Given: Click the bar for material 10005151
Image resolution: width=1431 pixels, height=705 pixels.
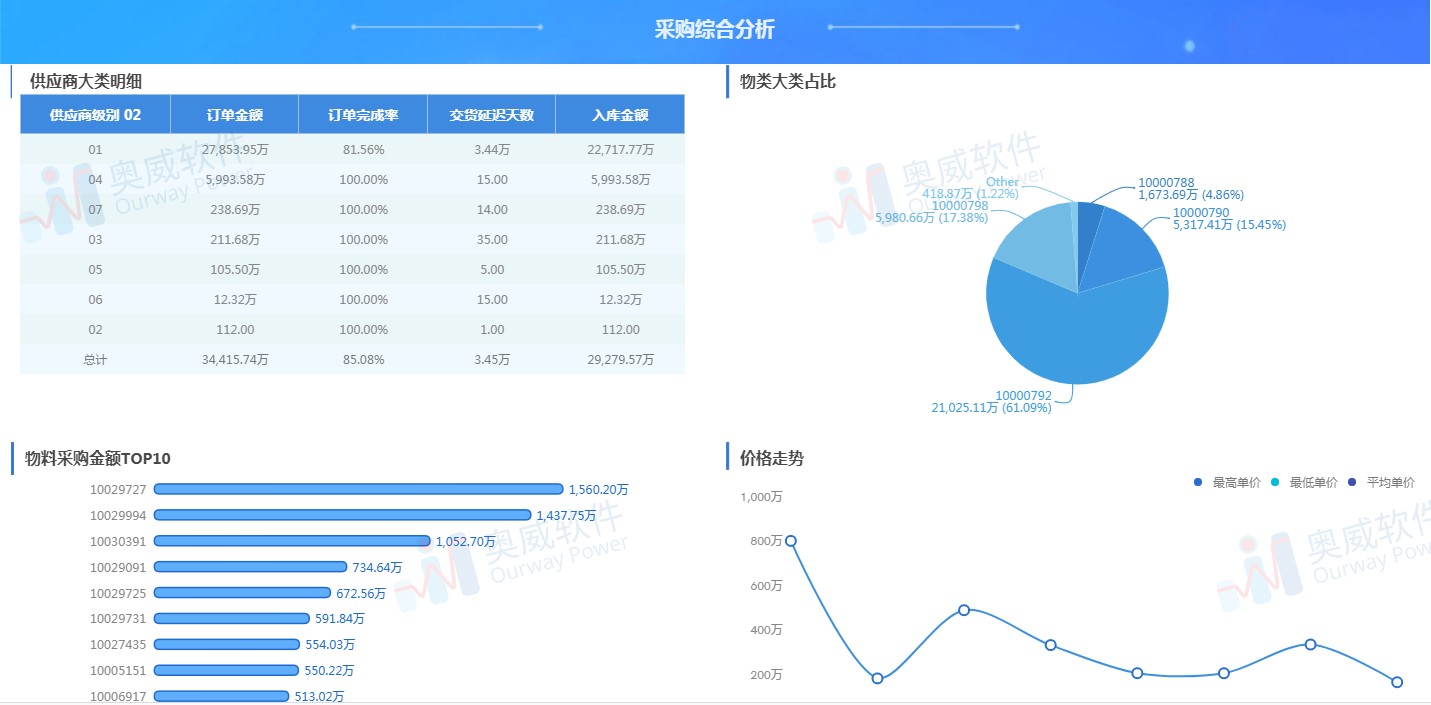Looking at the screenshot, I should pos(226,670).
